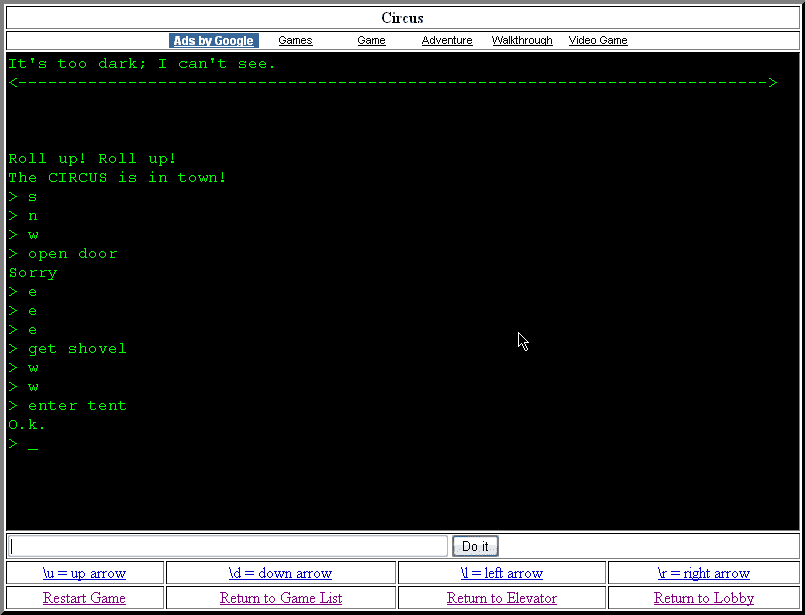Click the "> enter tent" command line

pyautogui.click(x=67, y=406)
